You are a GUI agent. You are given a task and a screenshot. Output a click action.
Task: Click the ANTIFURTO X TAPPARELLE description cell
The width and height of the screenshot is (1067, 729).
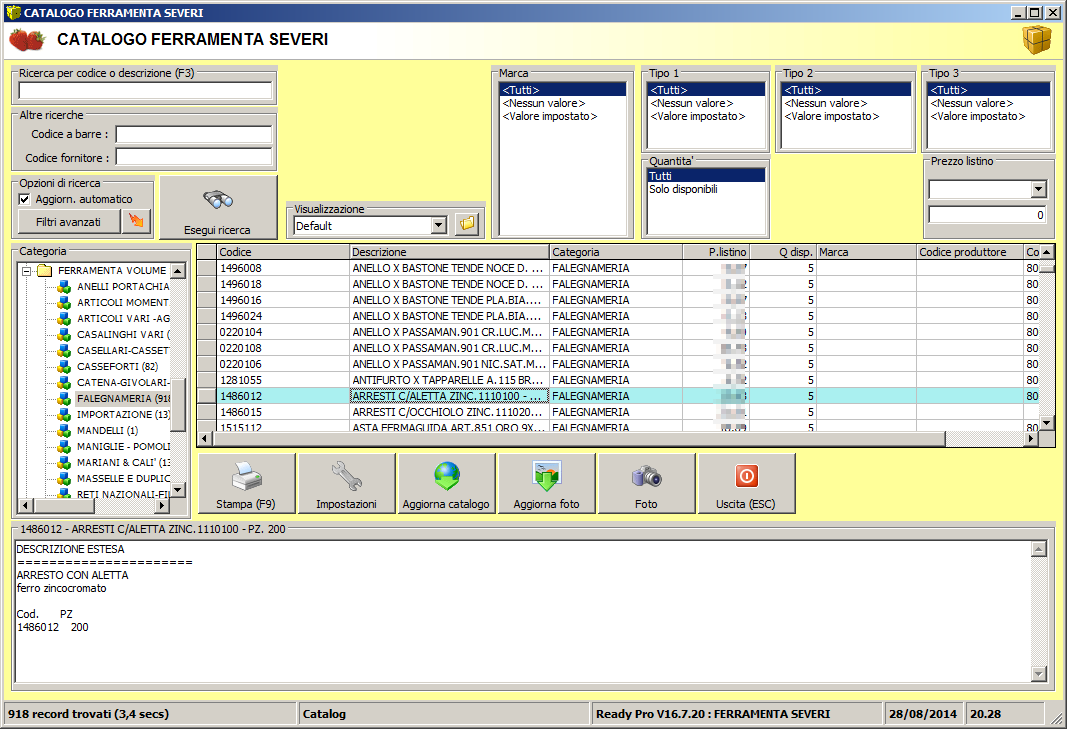coord(449,380)
